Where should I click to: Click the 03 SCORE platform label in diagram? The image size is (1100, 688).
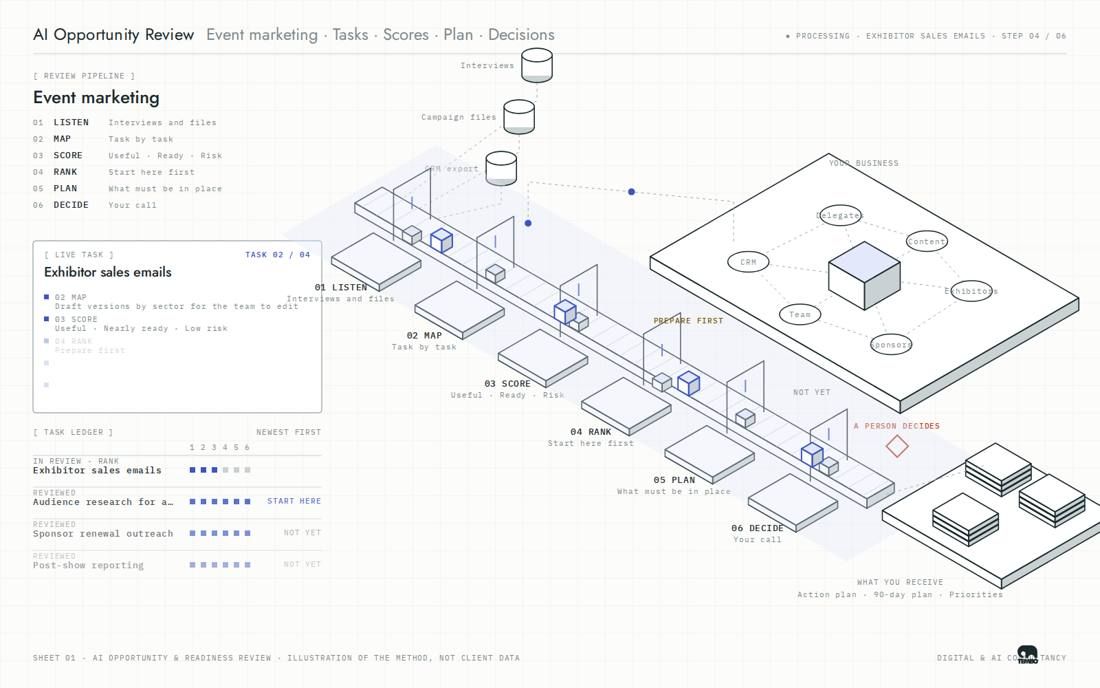507,384
